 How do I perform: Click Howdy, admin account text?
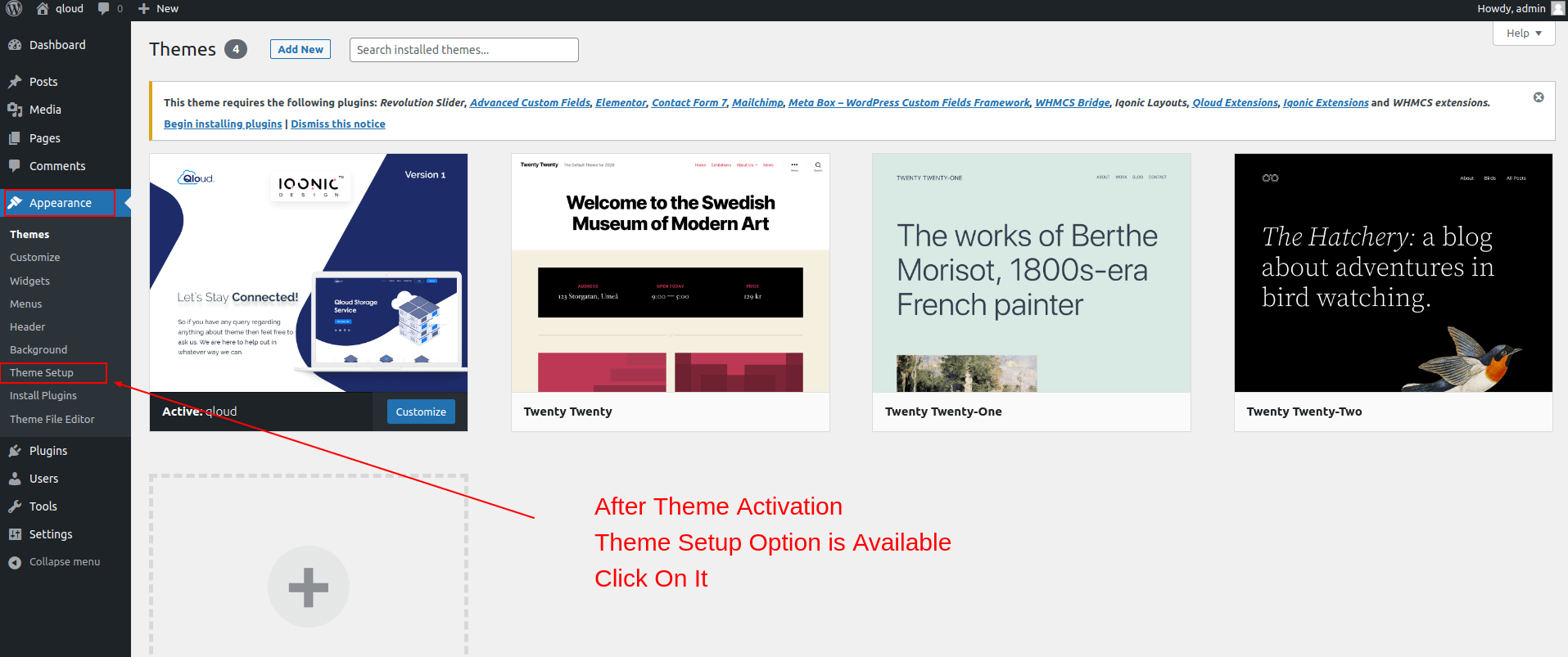tap(1512, 9)
